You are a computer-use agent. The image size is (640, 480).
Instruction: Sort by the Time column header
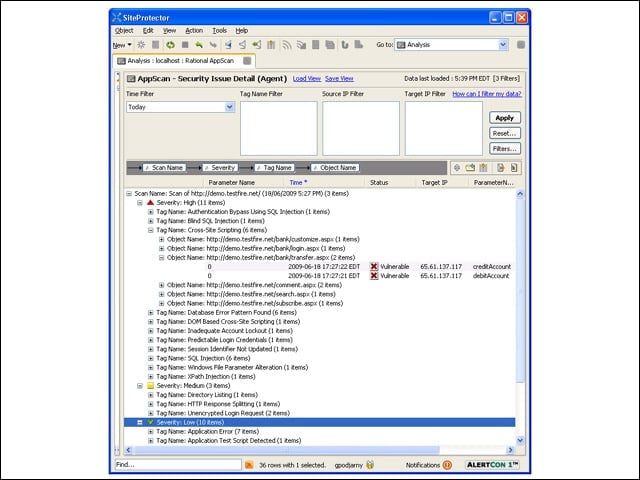[x=298, y=182]
